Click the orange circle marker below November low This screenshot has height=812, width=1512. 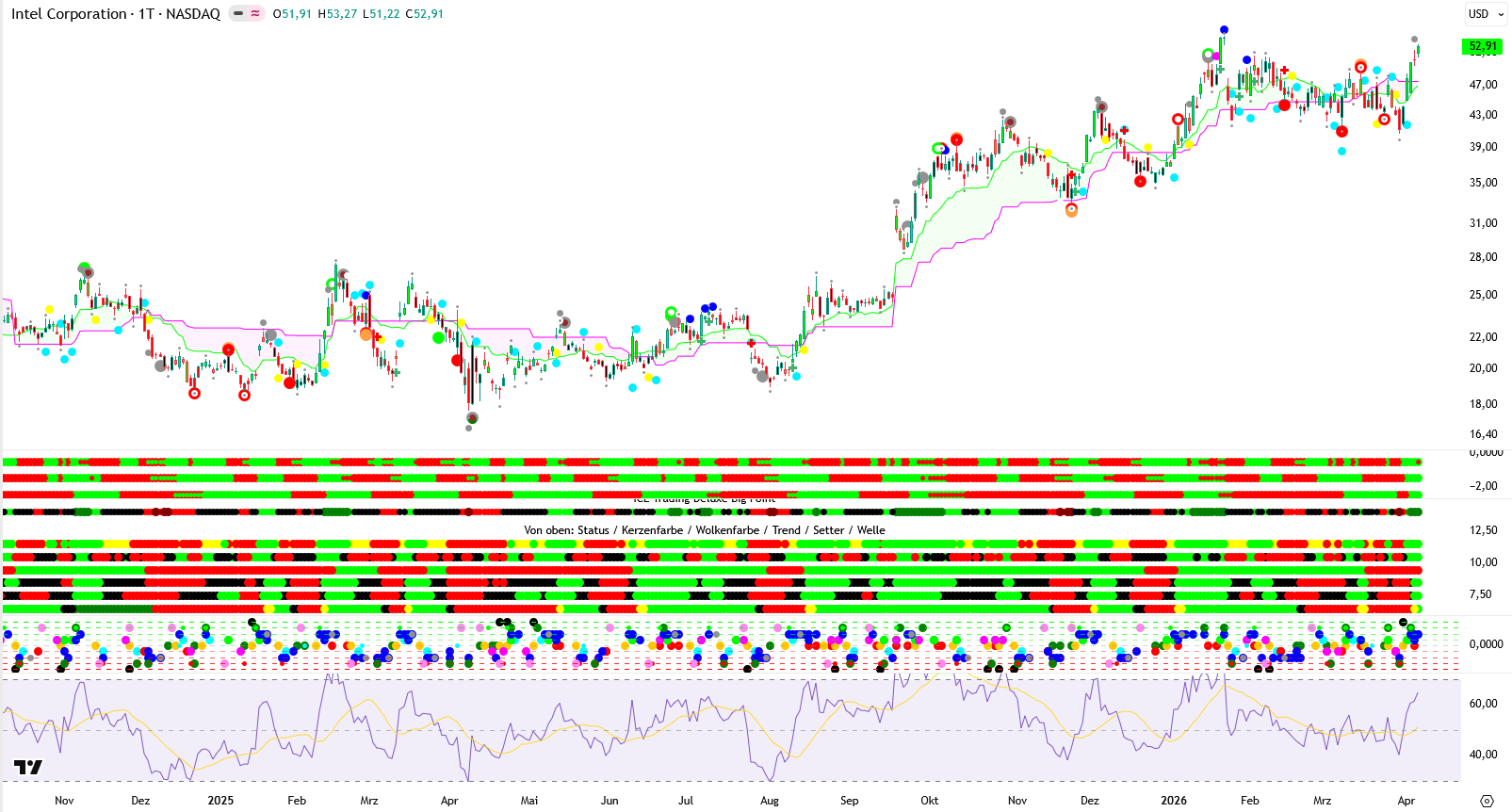pos(1071,211)
